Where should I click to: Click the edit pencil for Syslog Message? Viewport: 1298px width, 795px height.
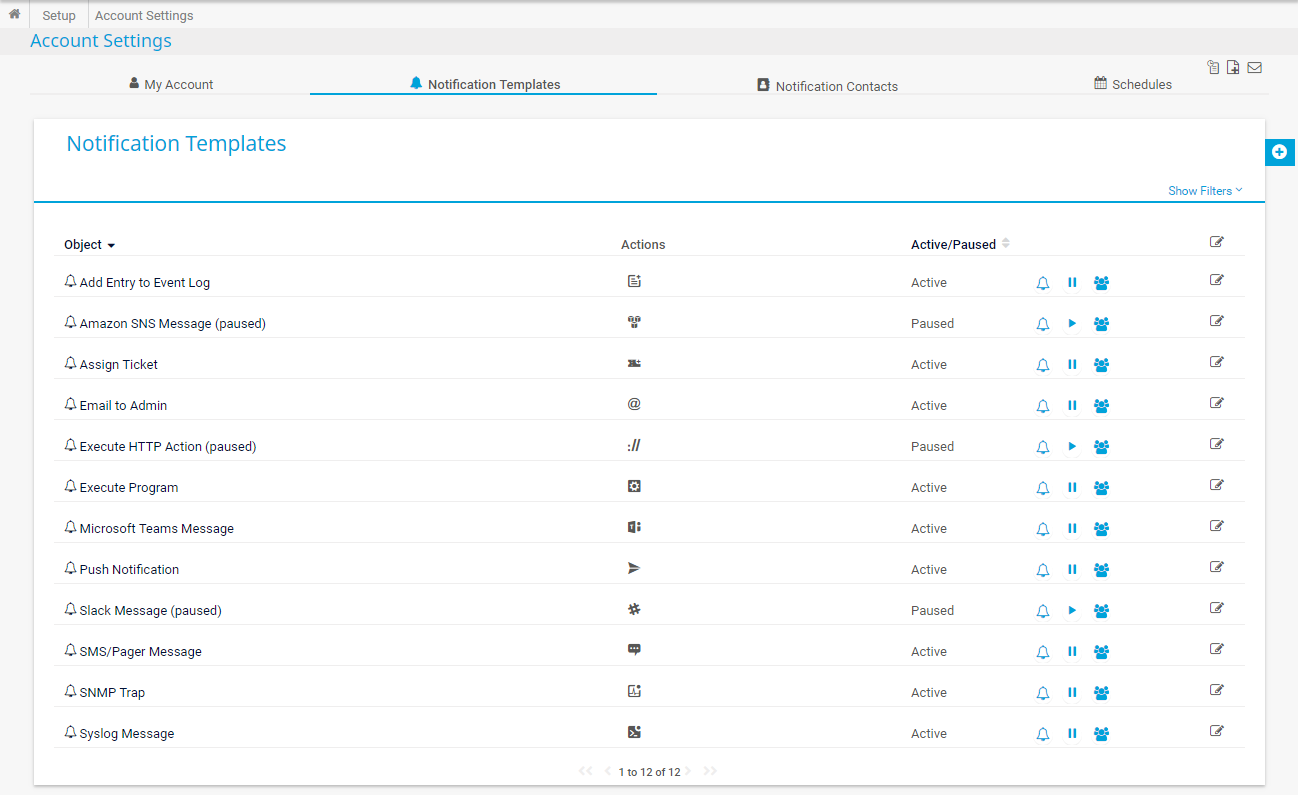[1216, 731]
